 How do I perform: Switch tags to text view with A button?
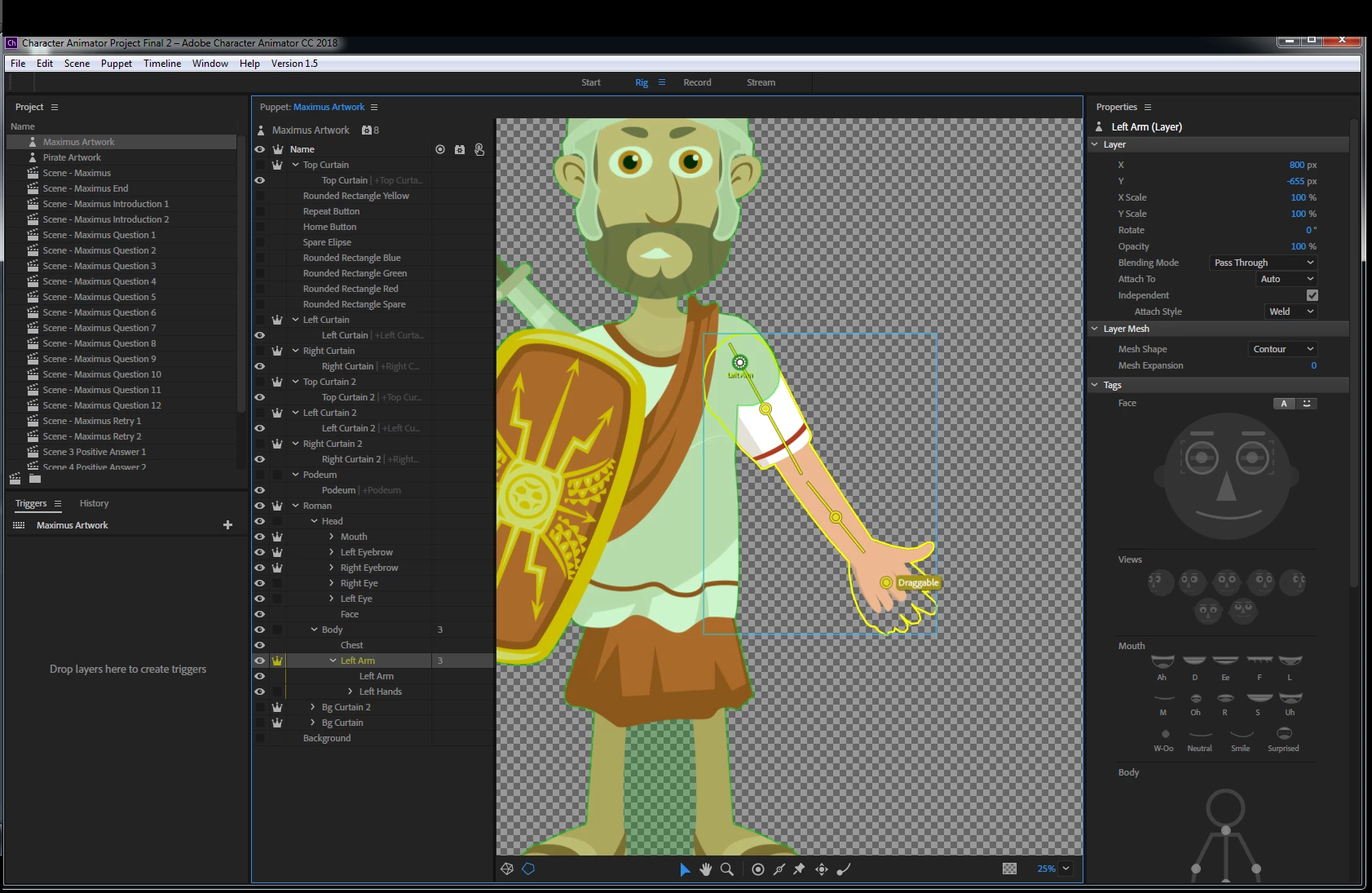click(1284, 404)
